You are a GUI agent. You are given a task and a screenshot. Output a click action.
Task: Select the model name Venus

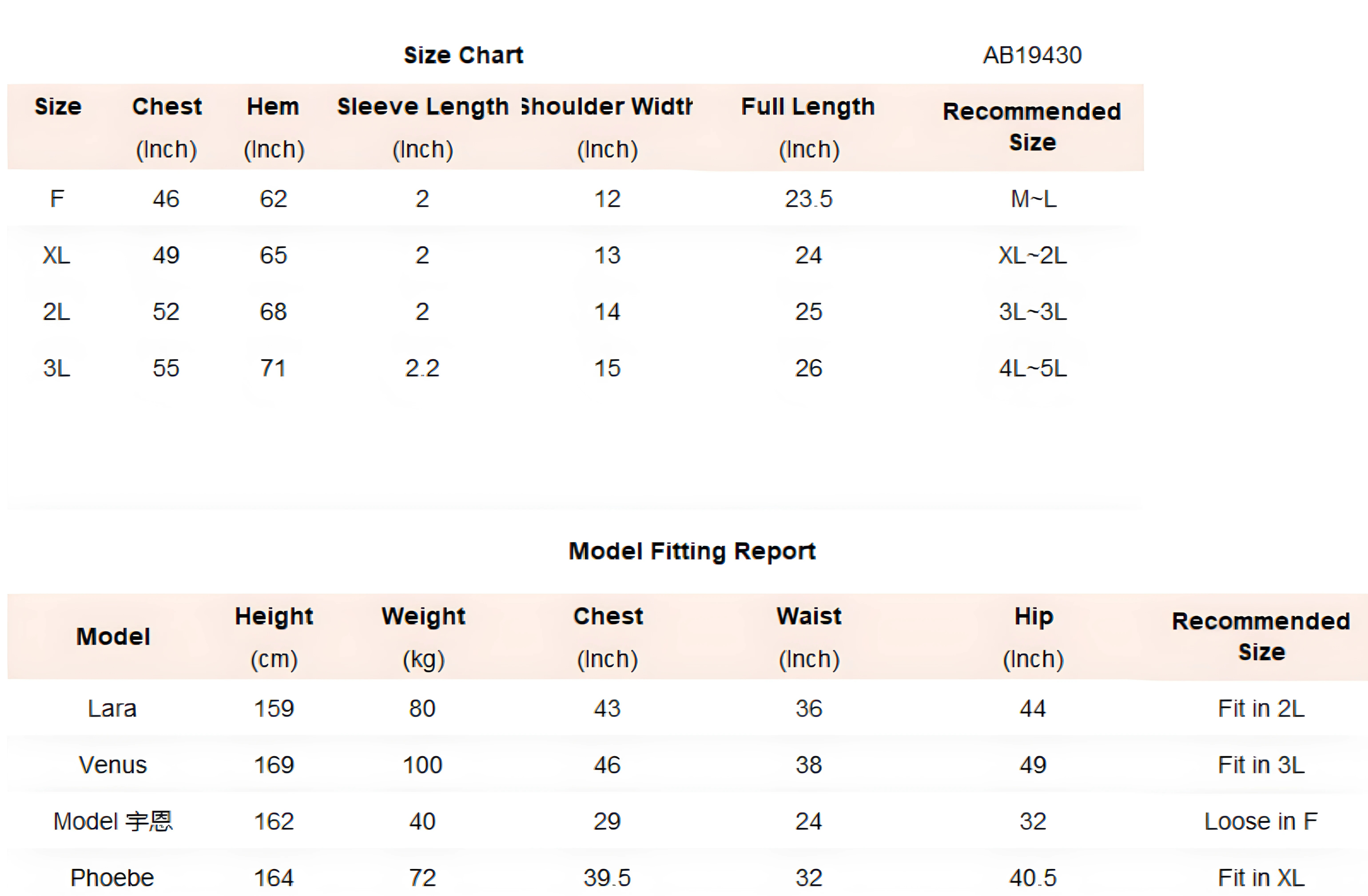point(113,765)
